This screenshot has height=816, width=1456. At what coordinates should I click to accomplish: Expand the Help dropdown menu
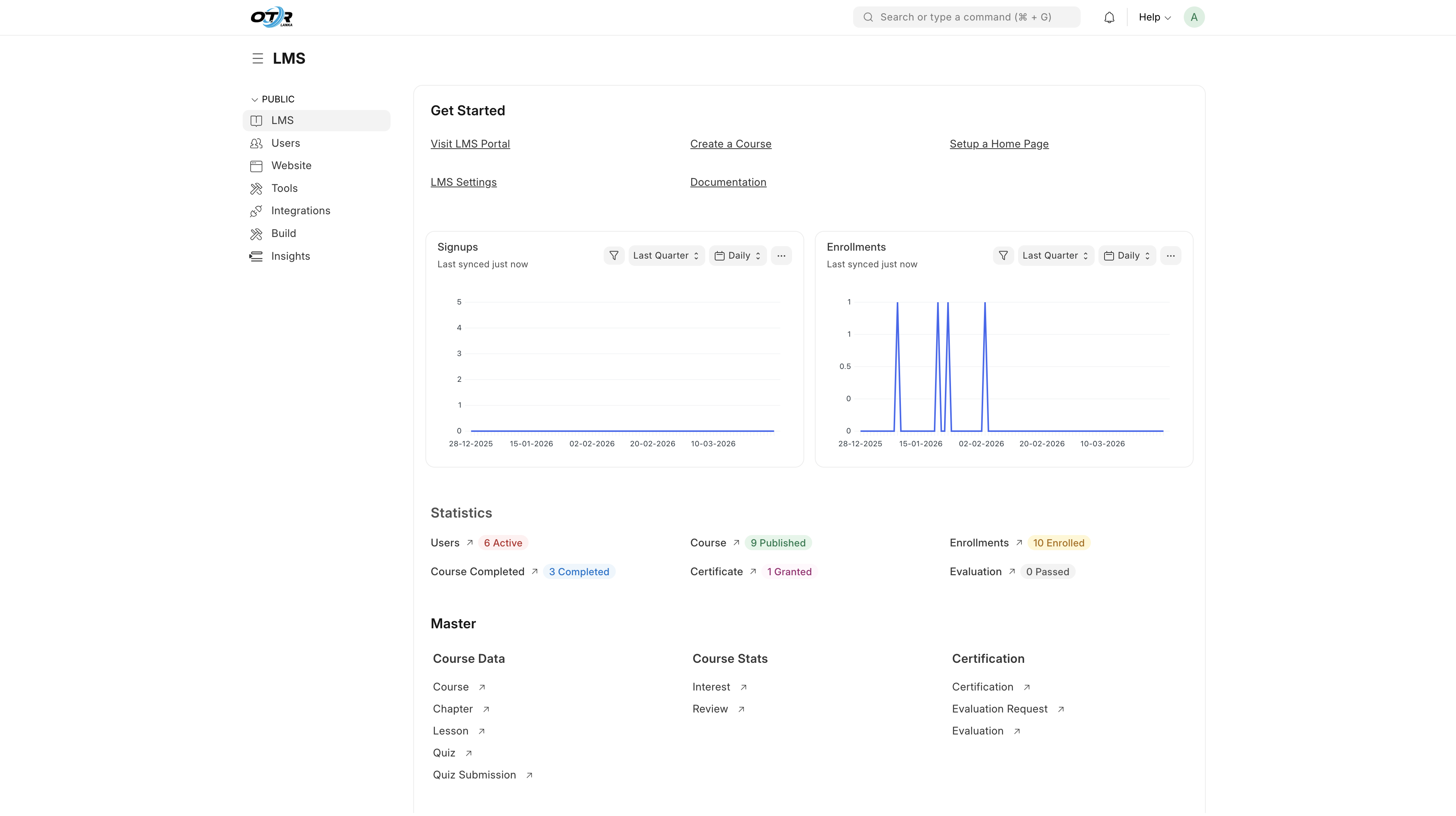[x=1154, y=17]
